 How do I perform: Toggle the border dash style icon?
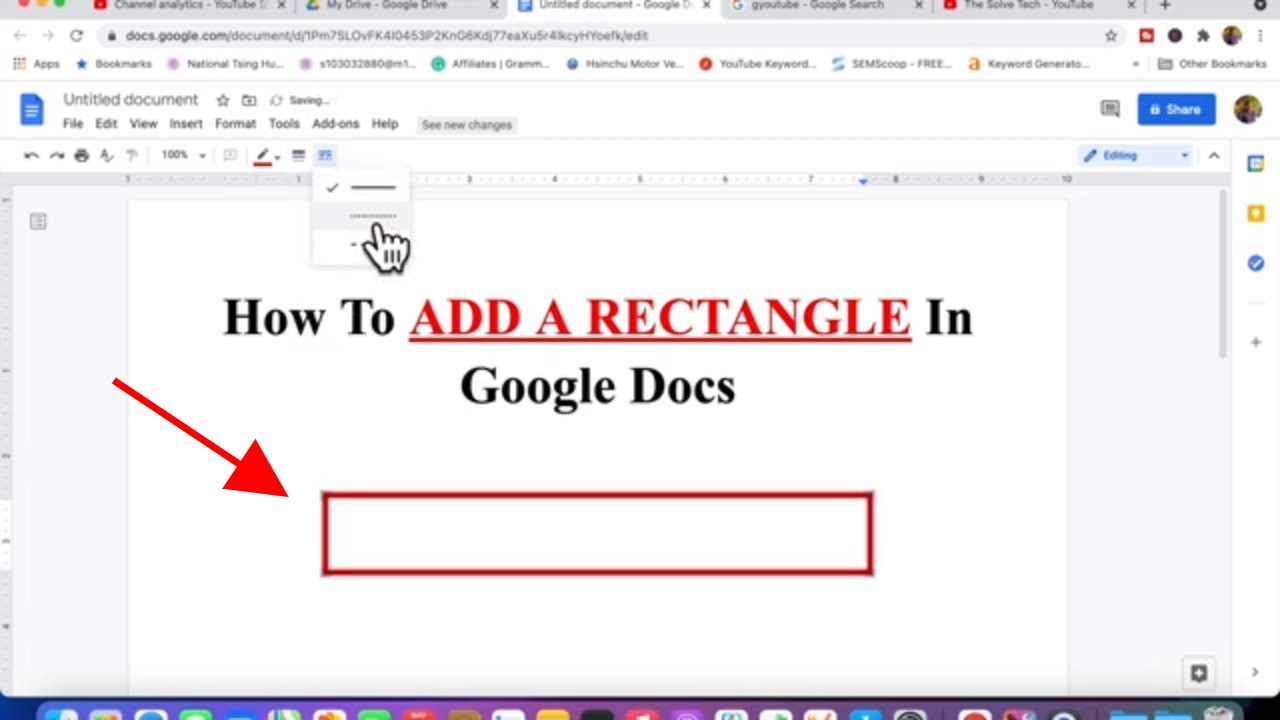coord(325,155)
